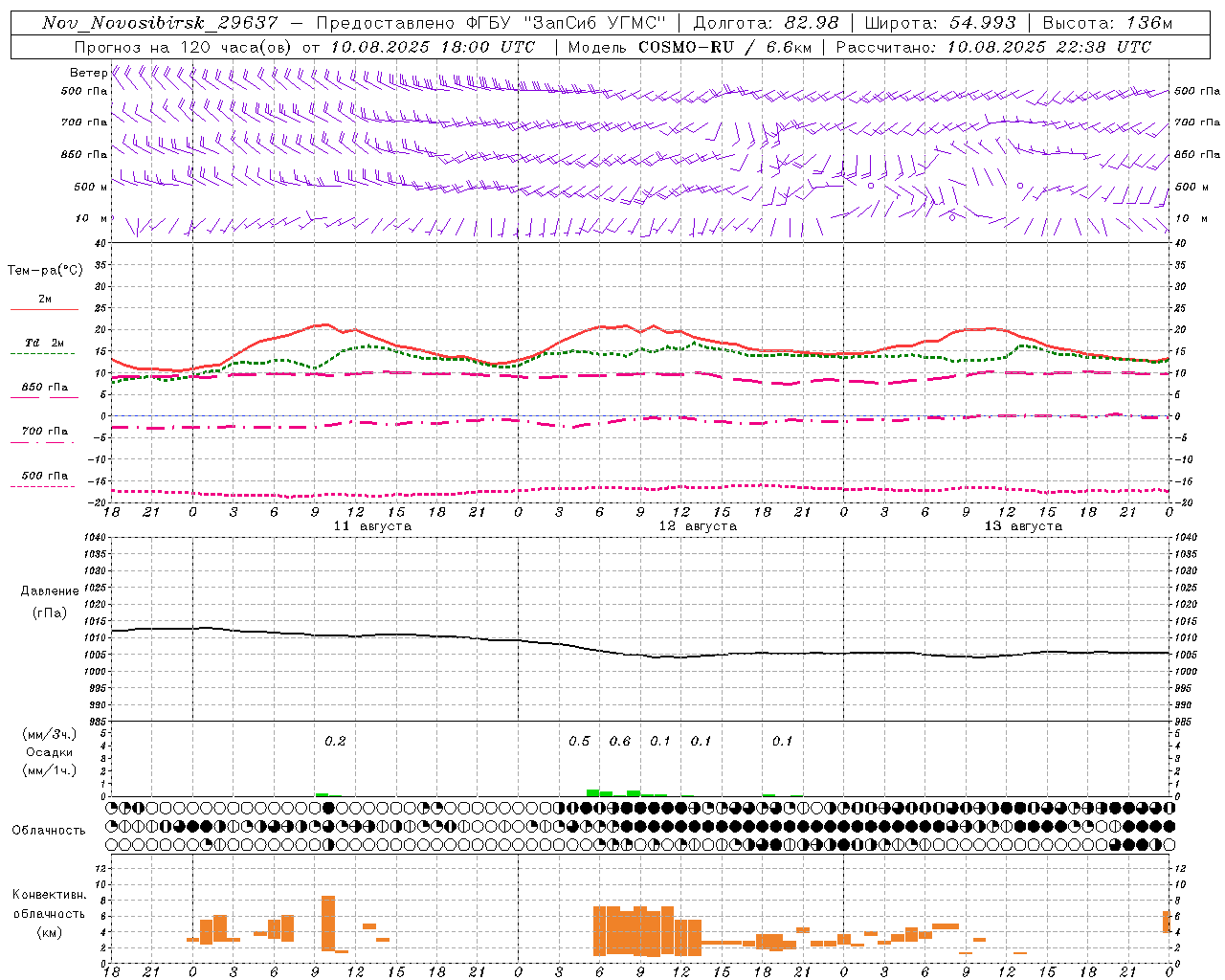Select the (мм/3ч.) unit label
Viewport: 1225px width, 980px height.
(50, 734)
